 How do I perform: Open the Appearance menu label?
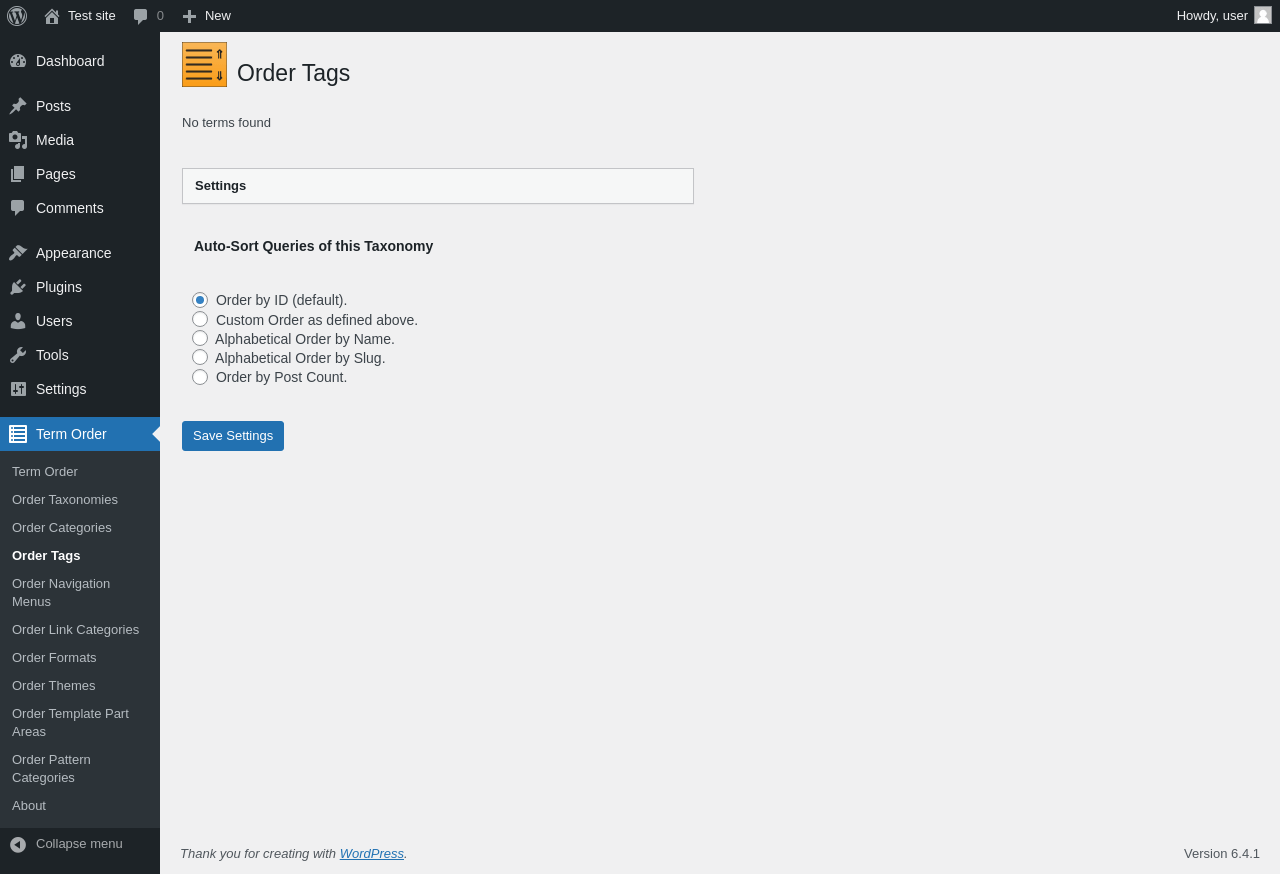pos(74,253)
